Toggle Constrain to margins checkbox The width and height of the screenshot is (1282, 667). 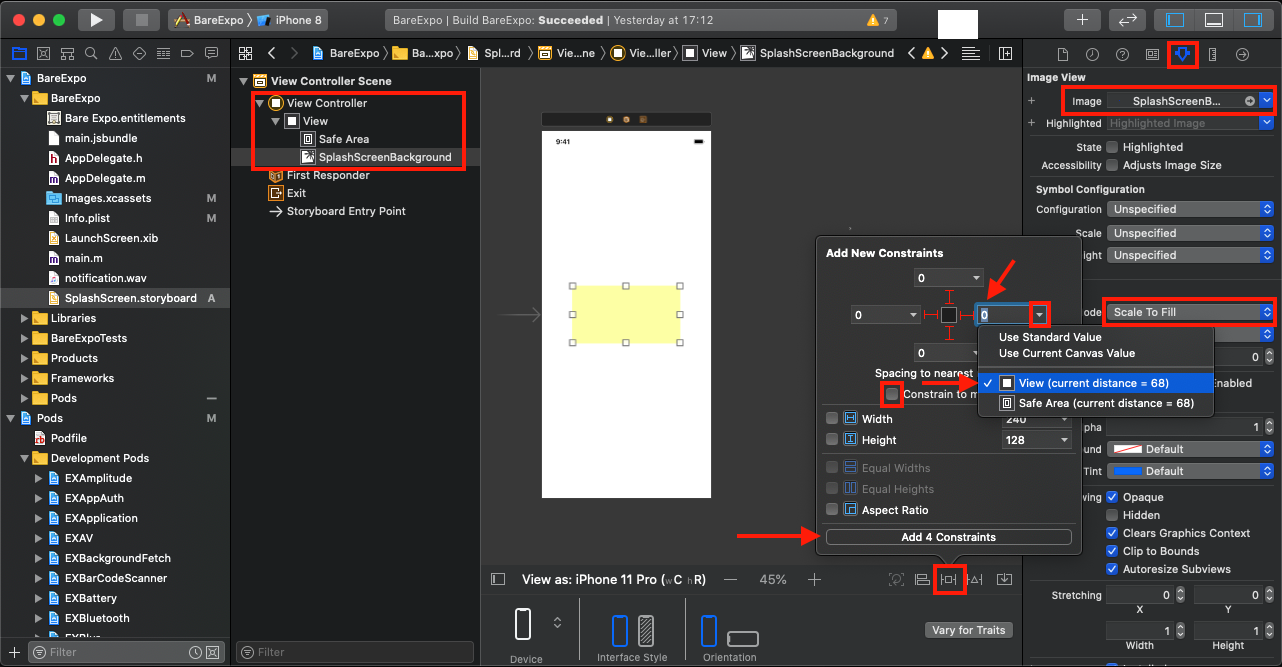tap(892, 394)
